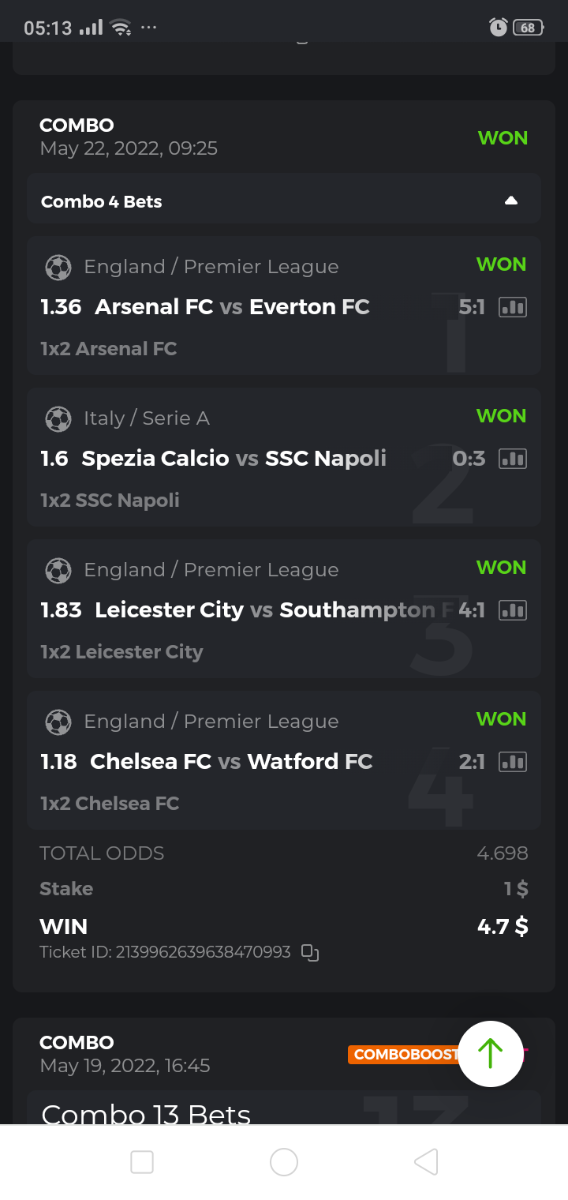Open the Arsenal FC vs Everton FC match
This screenshot has height=1200, width=568.
(x=232, y=307)
